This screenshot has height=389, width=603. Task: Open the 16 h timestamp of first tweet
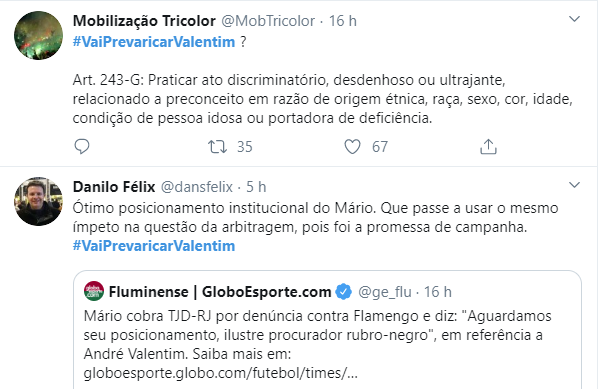[x=343, y=21]
